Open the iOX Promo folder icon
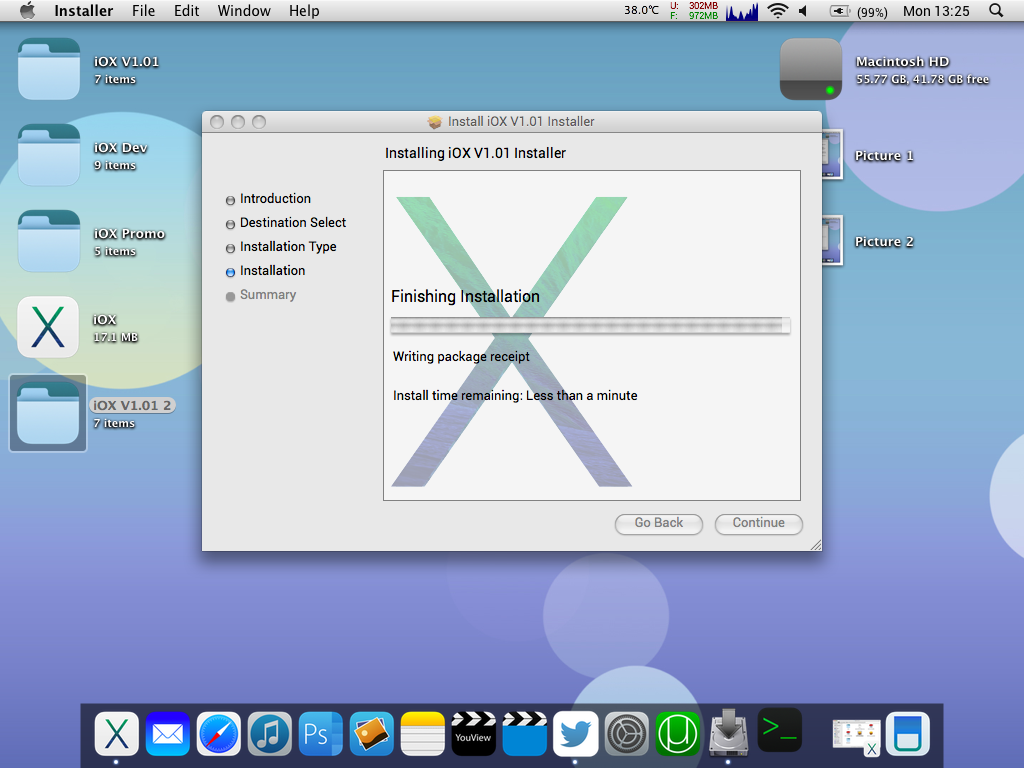 point(49,241)
